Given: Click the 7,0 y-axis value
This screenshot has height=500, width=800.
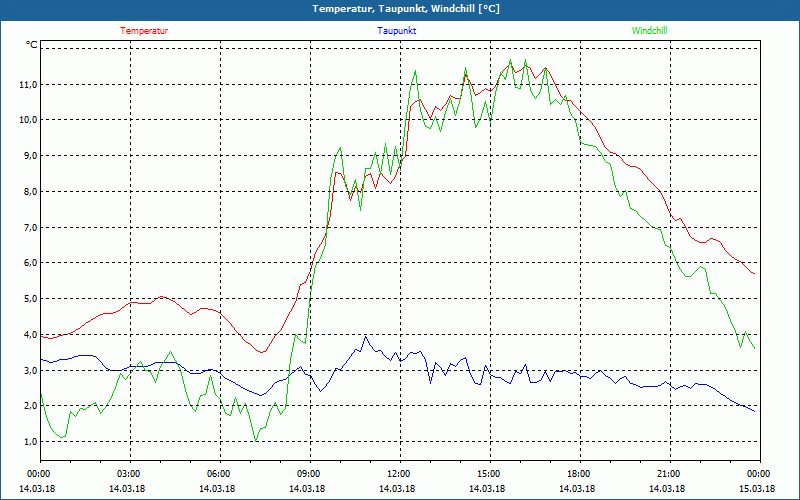Looking at the screenshot, I should click(30, 227).
